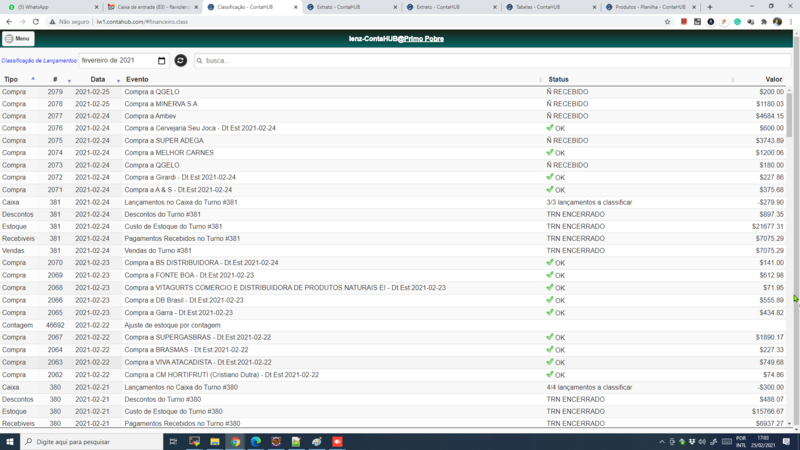Click the Status column header
The width and height of the screenshot is (800, 450).
point(558,80)
